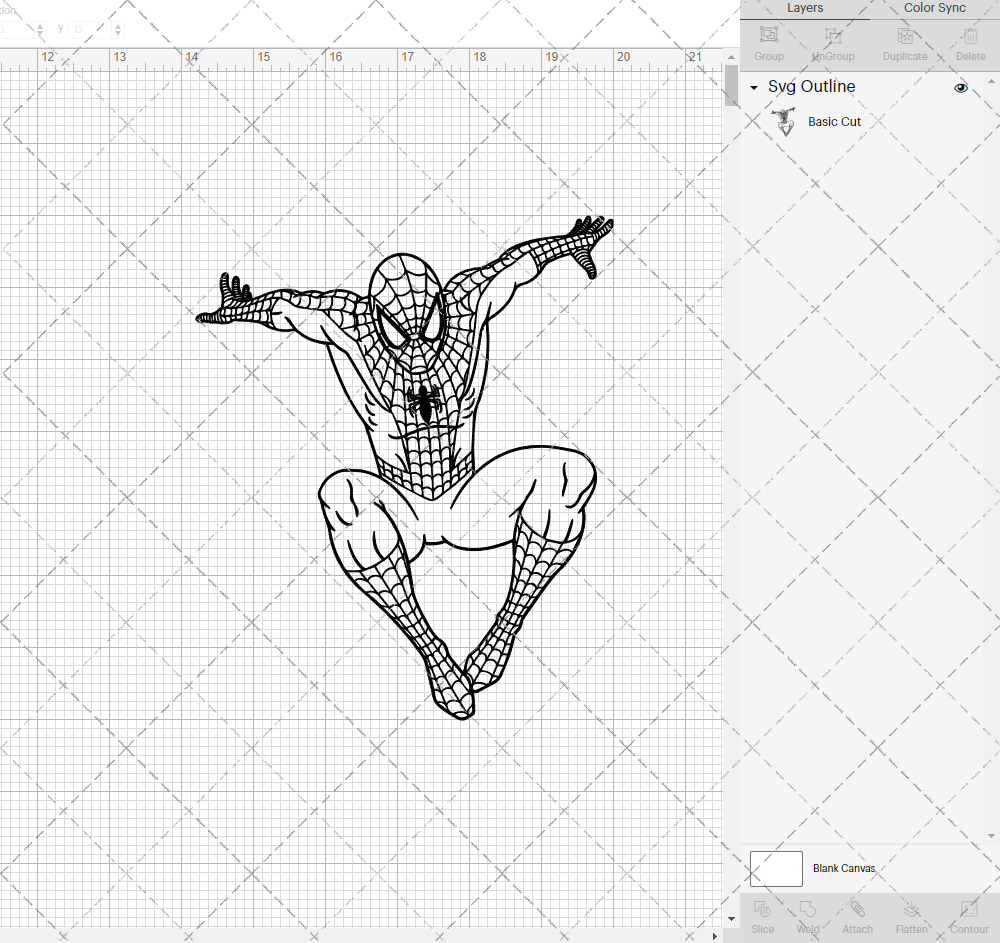Click the canvas scroll up arrow
Screen dimensions: 1000x943
click(x=731, y=57)
